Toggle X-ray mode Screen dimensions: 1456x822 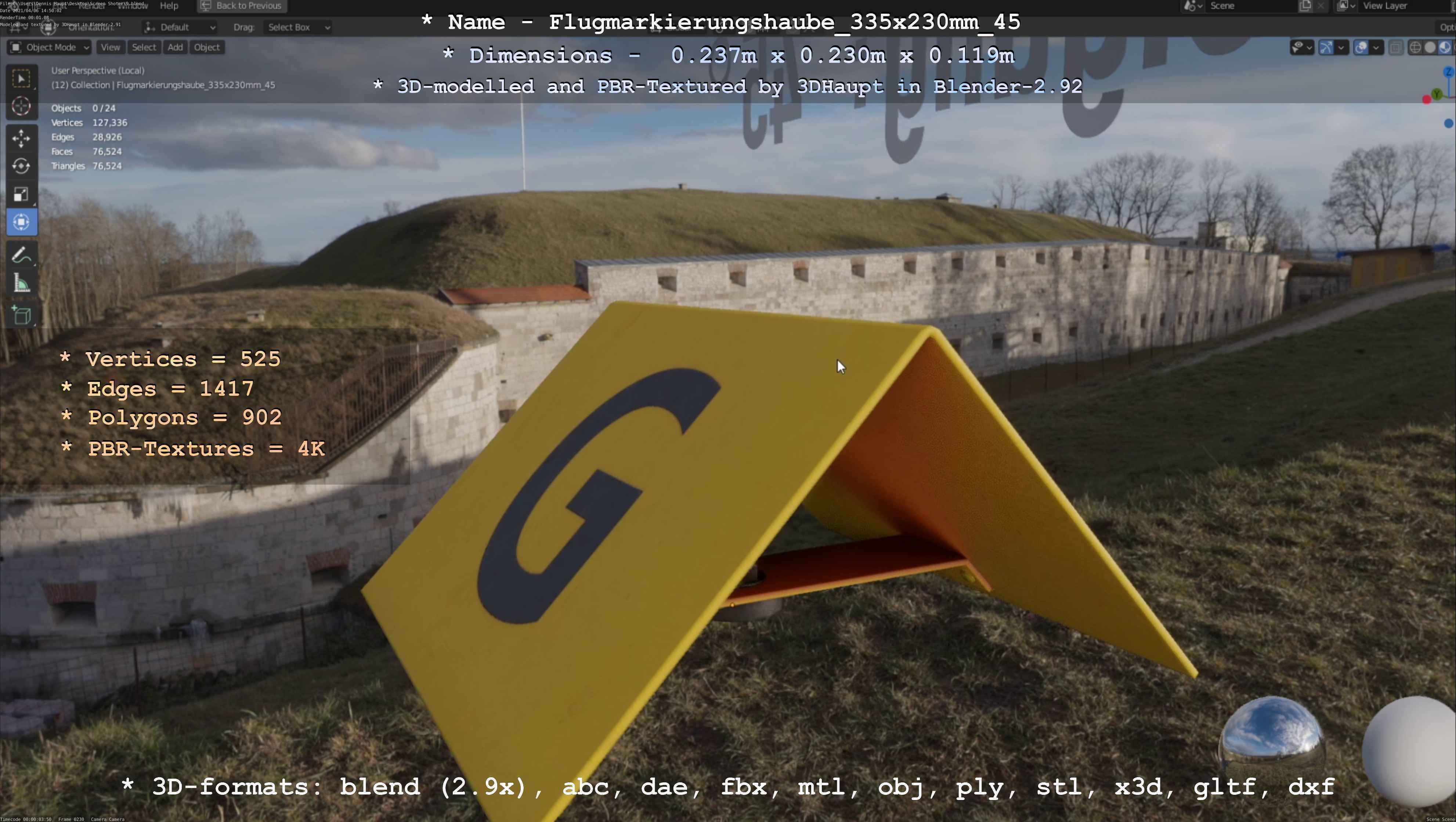click(1396, 47)
